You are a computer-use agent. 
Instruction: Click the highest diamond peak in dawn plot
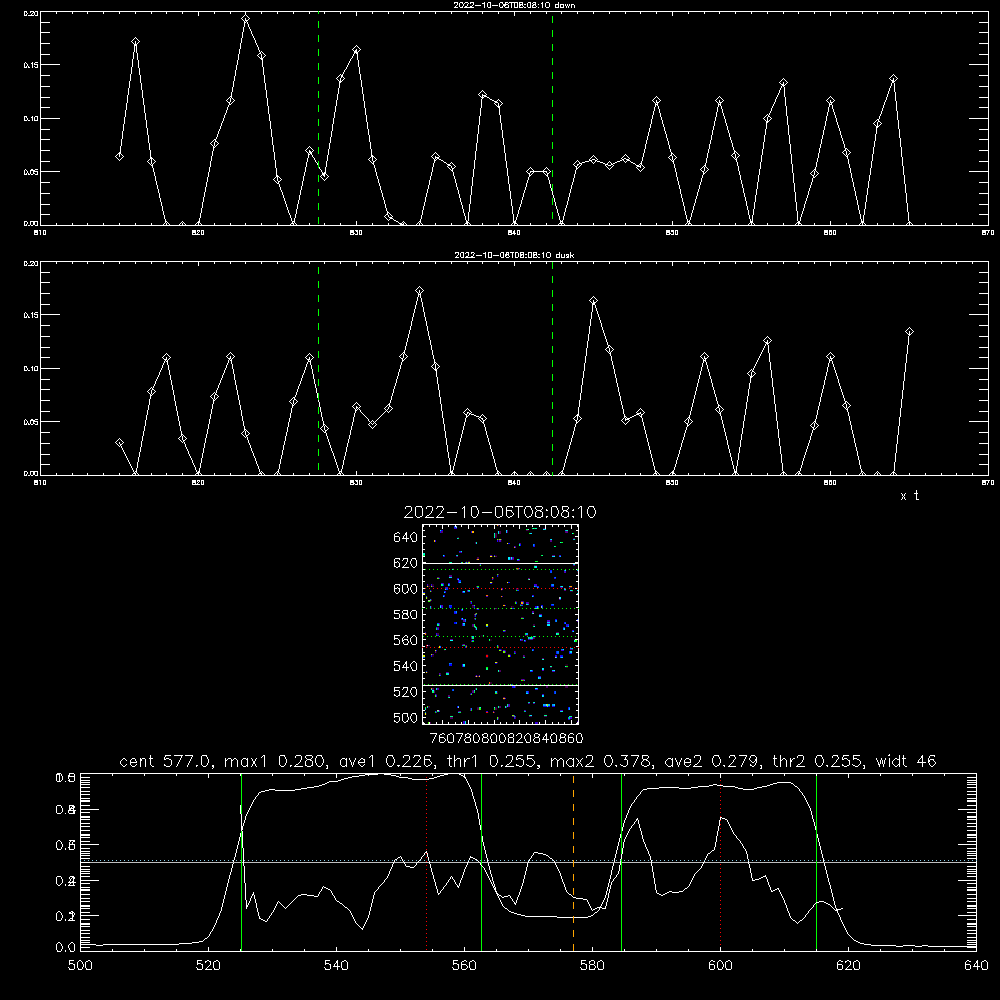pos(246,18)
